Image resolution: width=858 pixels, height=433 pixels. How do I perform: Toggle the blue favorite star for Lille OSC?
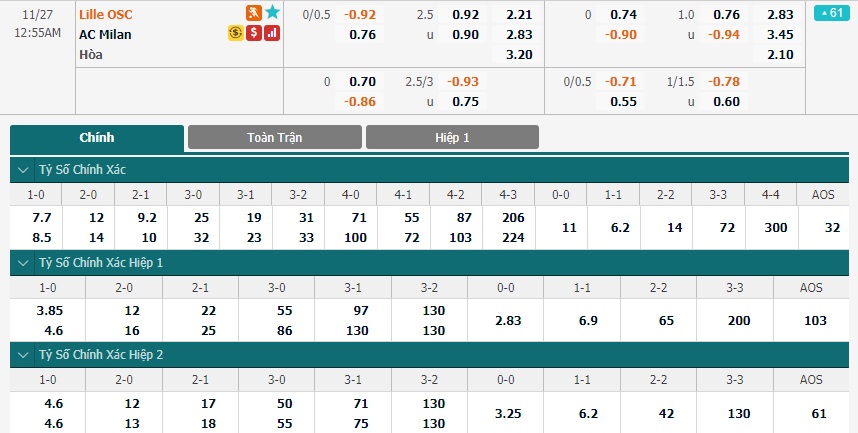point(273,13)
